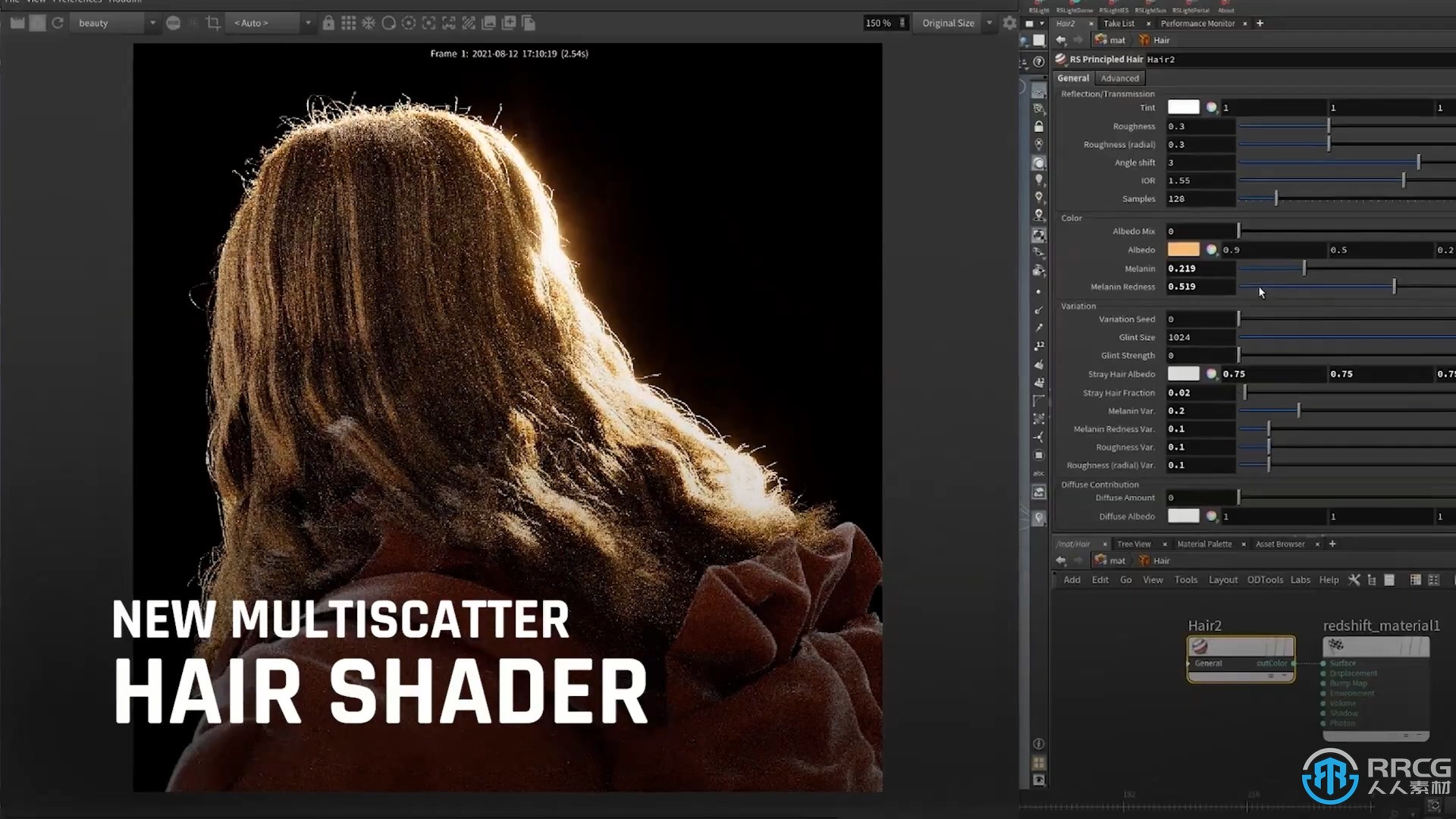Image resolution: width=1456 pixels, height=819 pixels.
Task: Switch to the Advanced tab in Hair shader
Action: point(1120,78)
